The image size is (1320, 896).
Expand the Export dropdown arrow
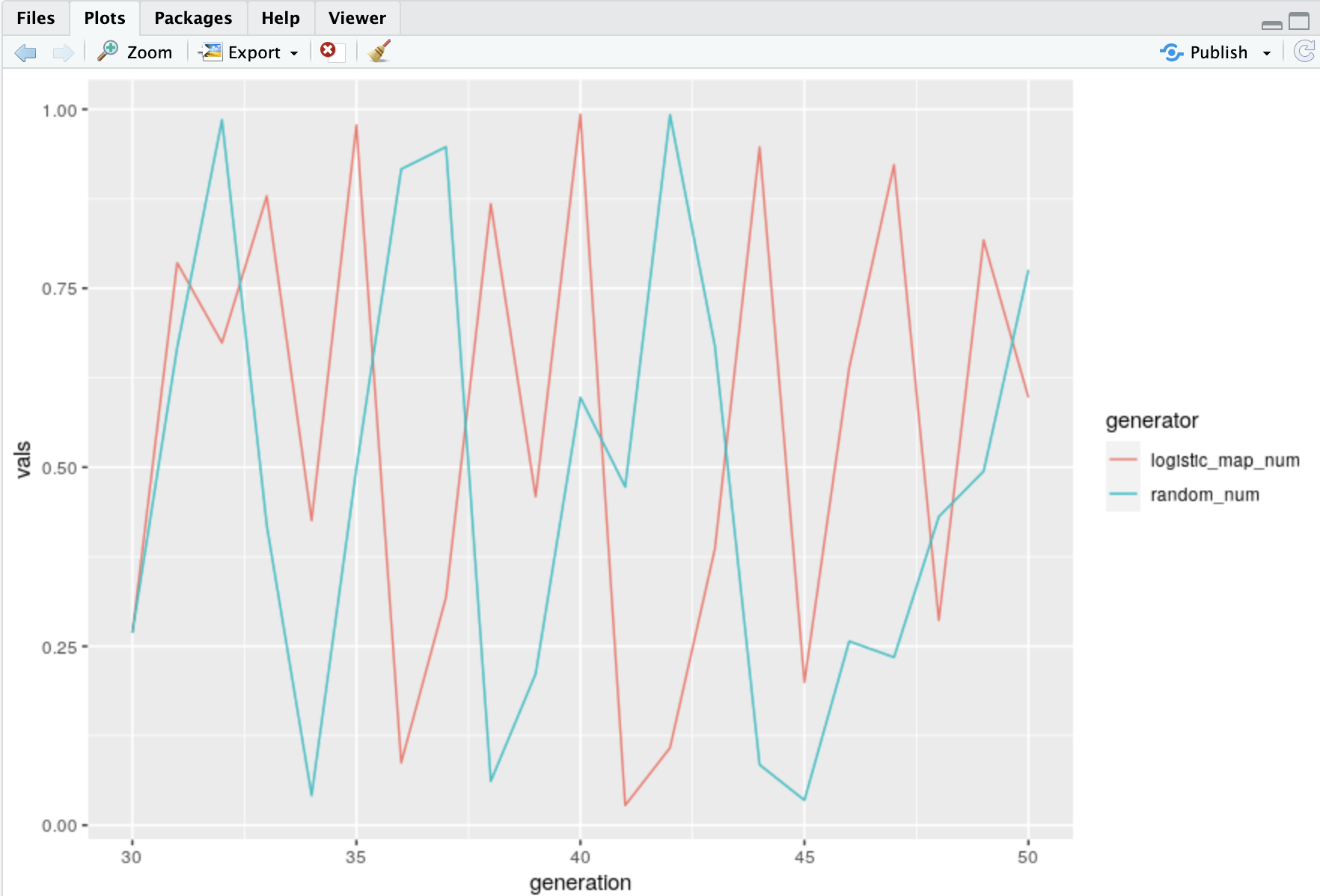[294, 53]
